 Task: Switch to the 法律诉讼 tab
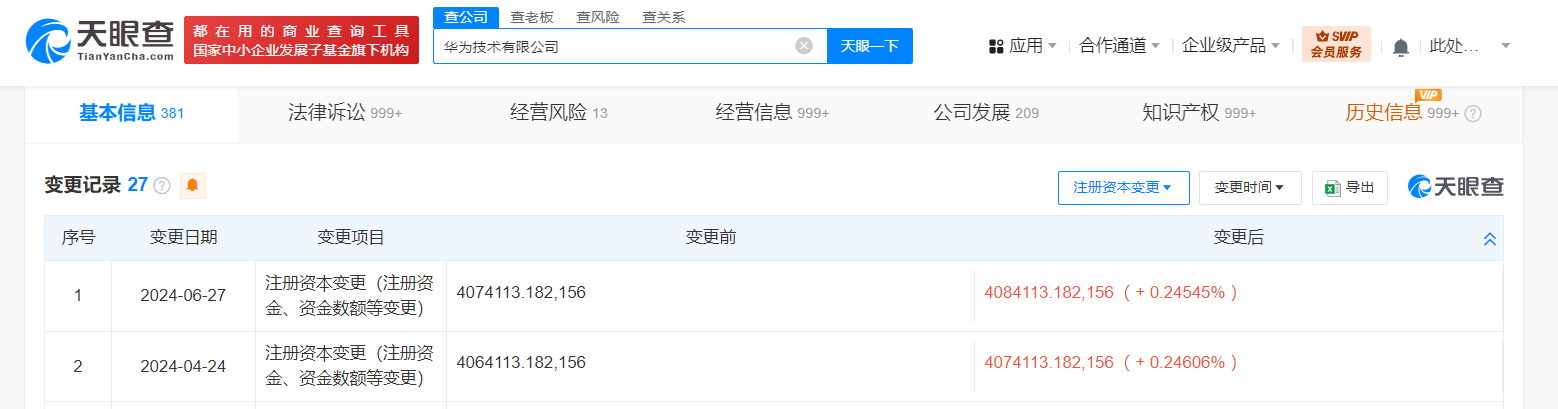point(344,113)
